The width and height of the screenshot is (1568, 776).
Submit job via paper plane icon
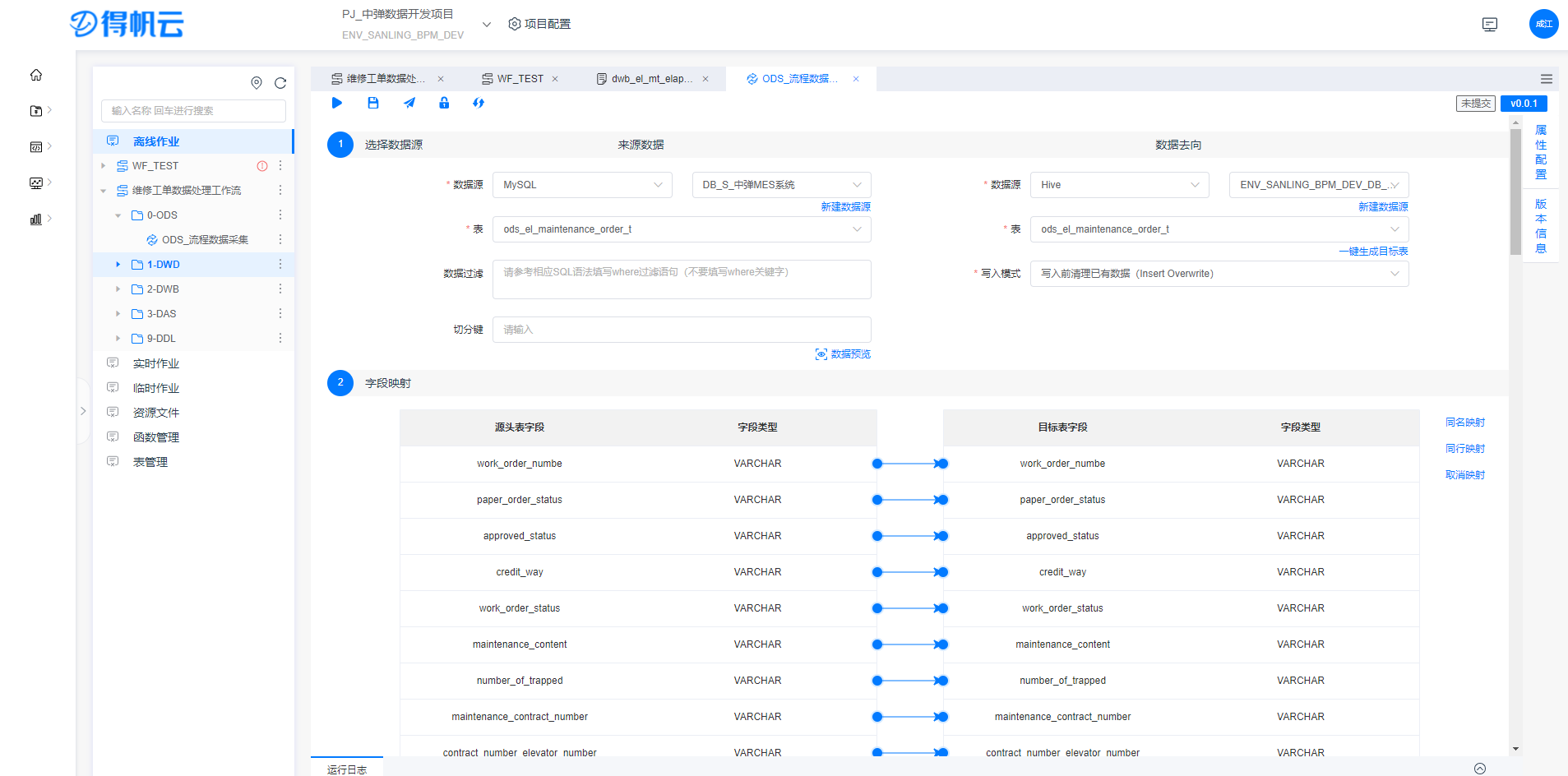[409, 103]
